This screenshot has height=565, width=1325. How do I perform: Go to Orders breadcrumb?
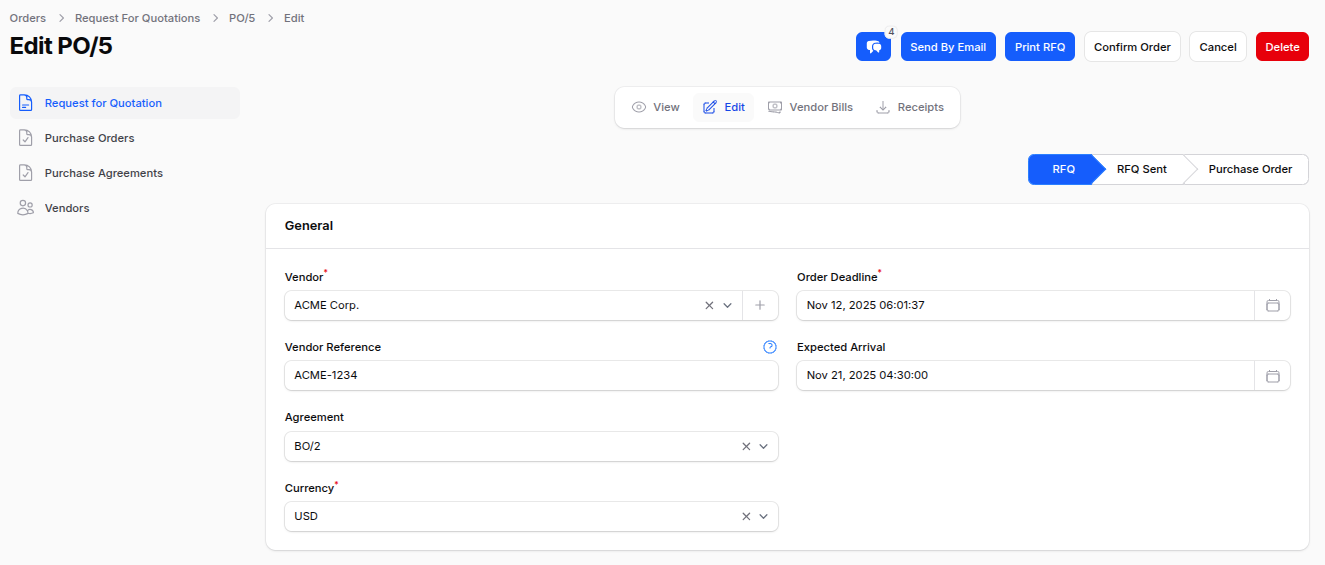pyautogui.click(x=27, y=18)
